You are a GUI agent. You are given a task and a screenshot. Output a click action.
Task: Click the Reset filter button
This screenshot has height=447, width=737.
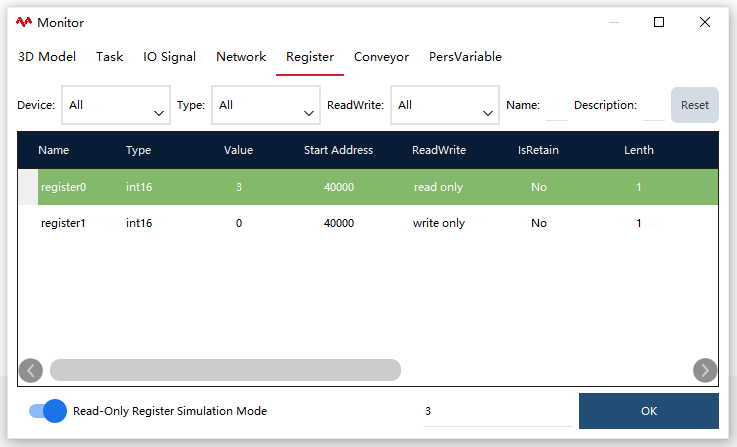tap(695, 105)
